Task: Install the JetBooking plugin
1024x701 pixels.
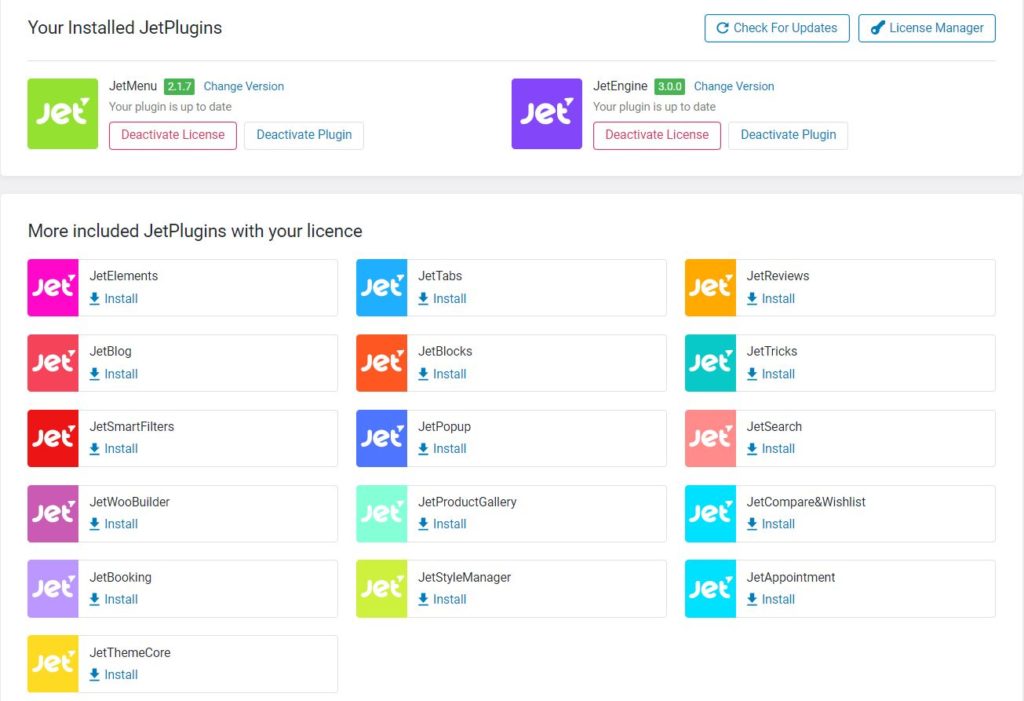Action: click(x=114, y=599)
